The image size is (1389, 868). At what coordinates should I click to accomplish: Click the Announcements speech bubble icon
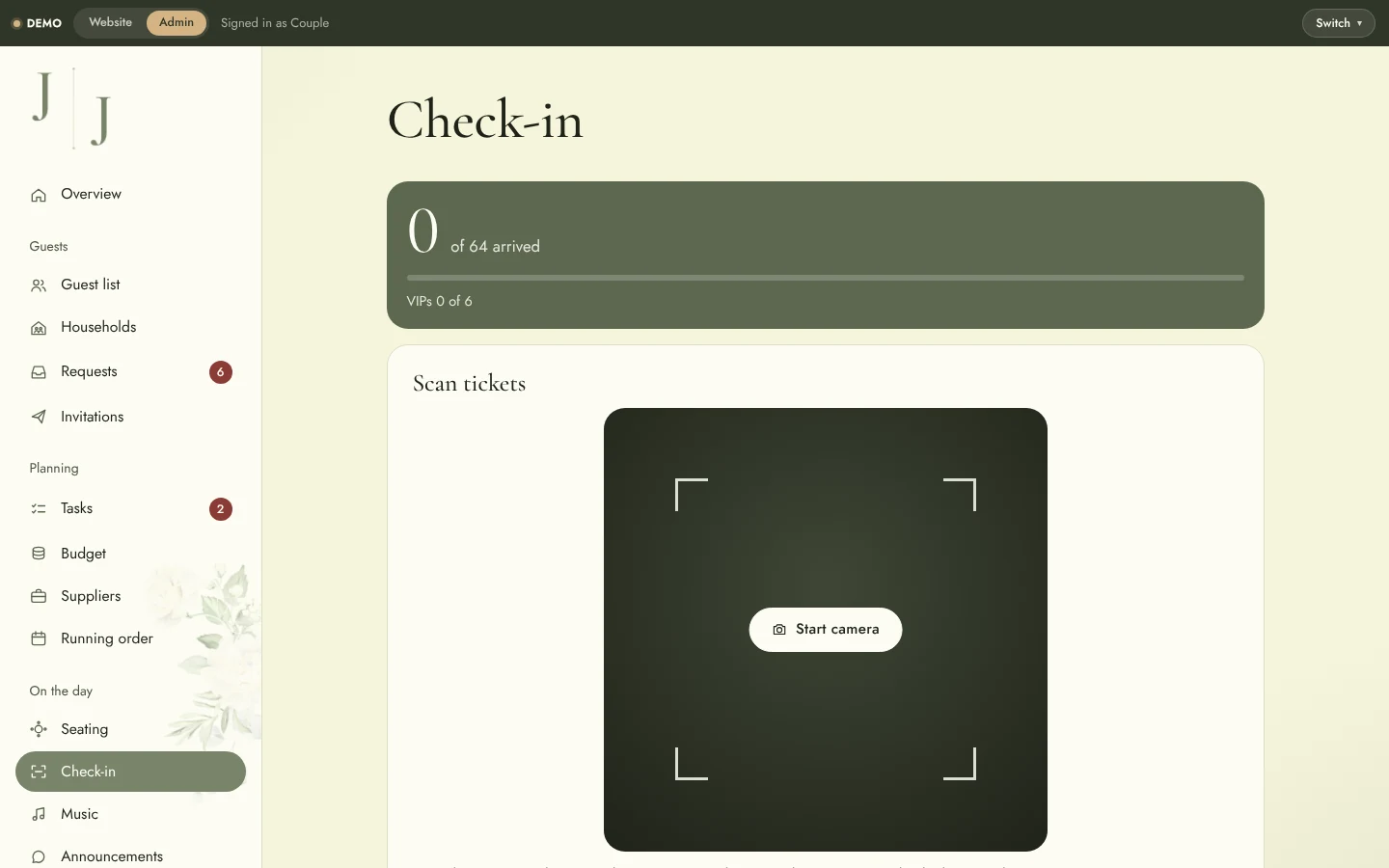coord(39,856)
